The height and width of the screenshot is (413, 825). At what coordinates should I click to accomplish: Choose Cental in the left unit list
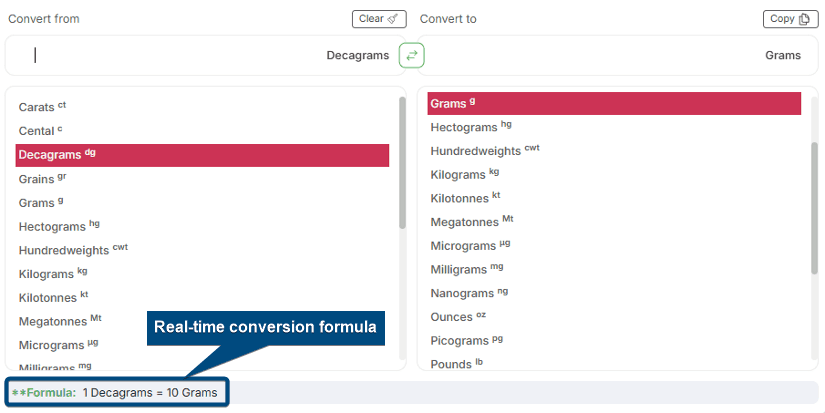click(40, 131)
